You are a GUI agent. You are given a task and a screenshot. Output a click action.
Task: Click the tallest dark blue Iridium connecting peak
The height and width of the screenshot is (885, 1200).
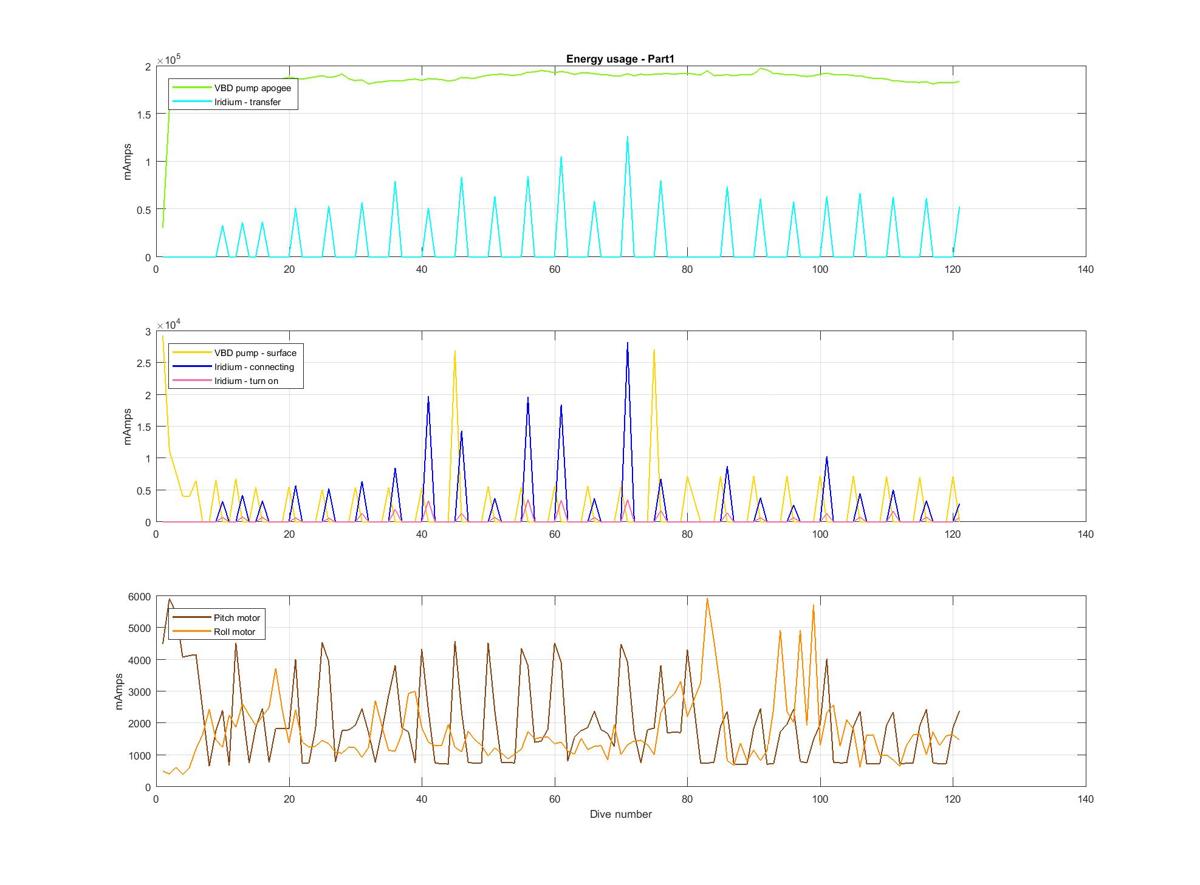627,344
